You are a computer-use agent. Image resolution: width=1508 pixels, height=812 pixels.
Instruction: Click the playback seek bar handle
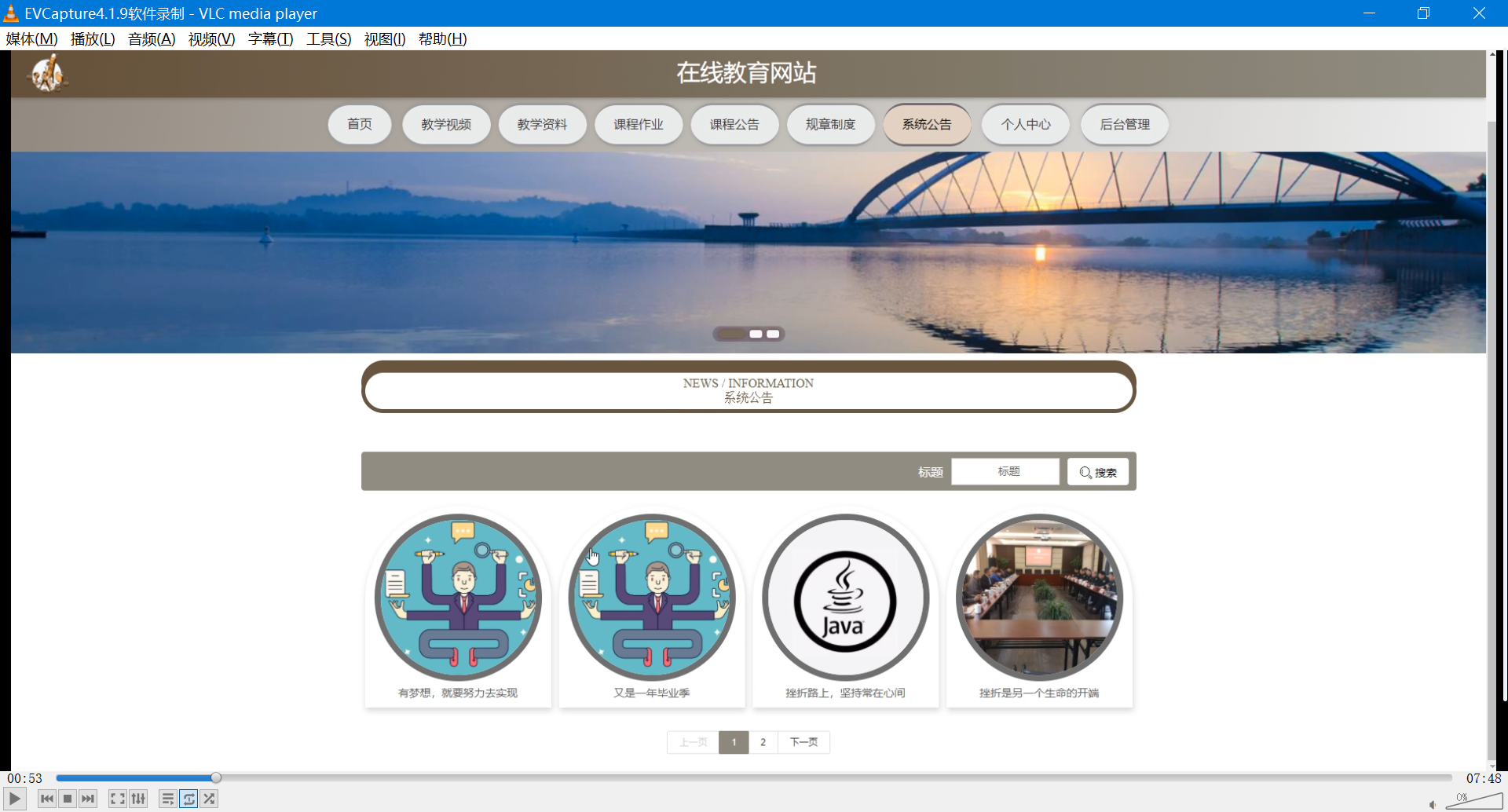tap(216, 777)
